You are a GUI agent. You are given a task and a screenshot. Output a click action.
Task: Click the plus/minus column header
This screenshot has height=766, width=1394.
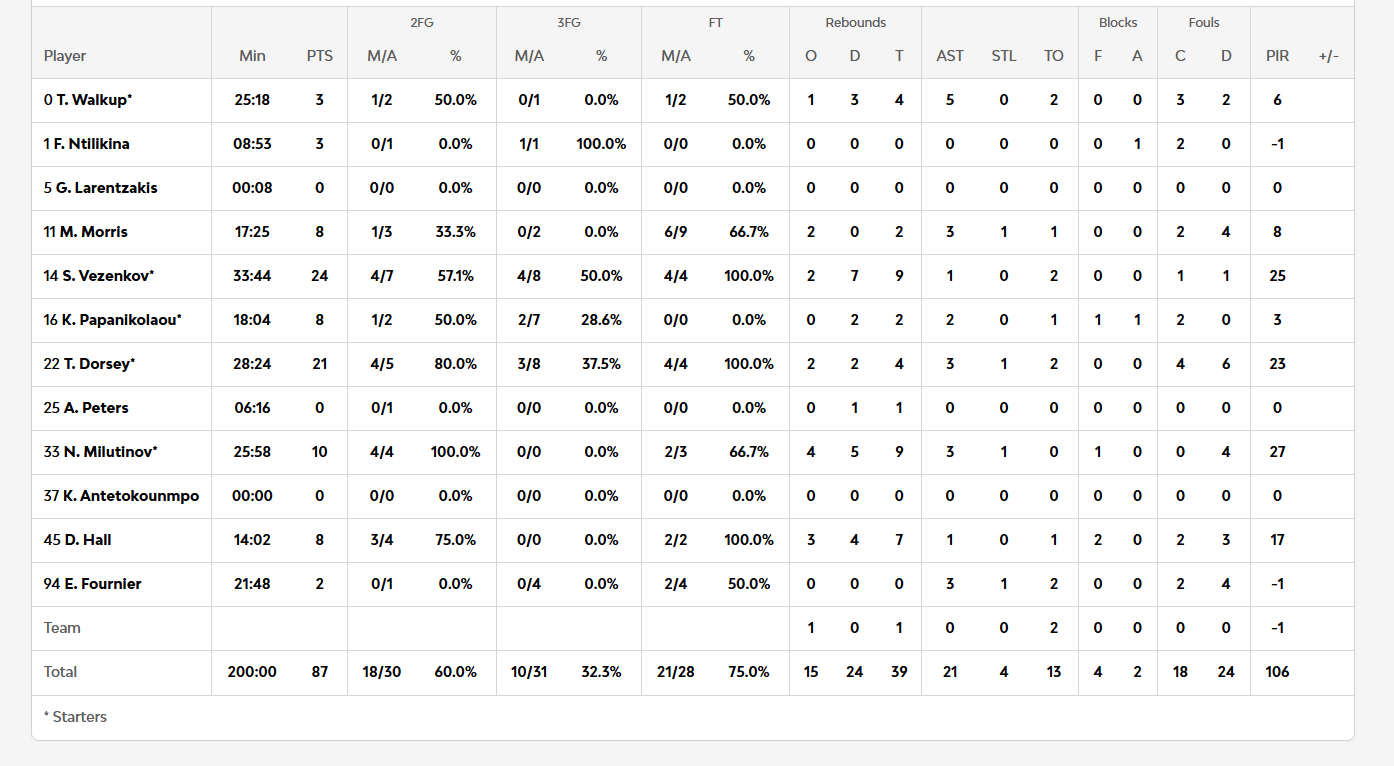tap(1328, 56)
